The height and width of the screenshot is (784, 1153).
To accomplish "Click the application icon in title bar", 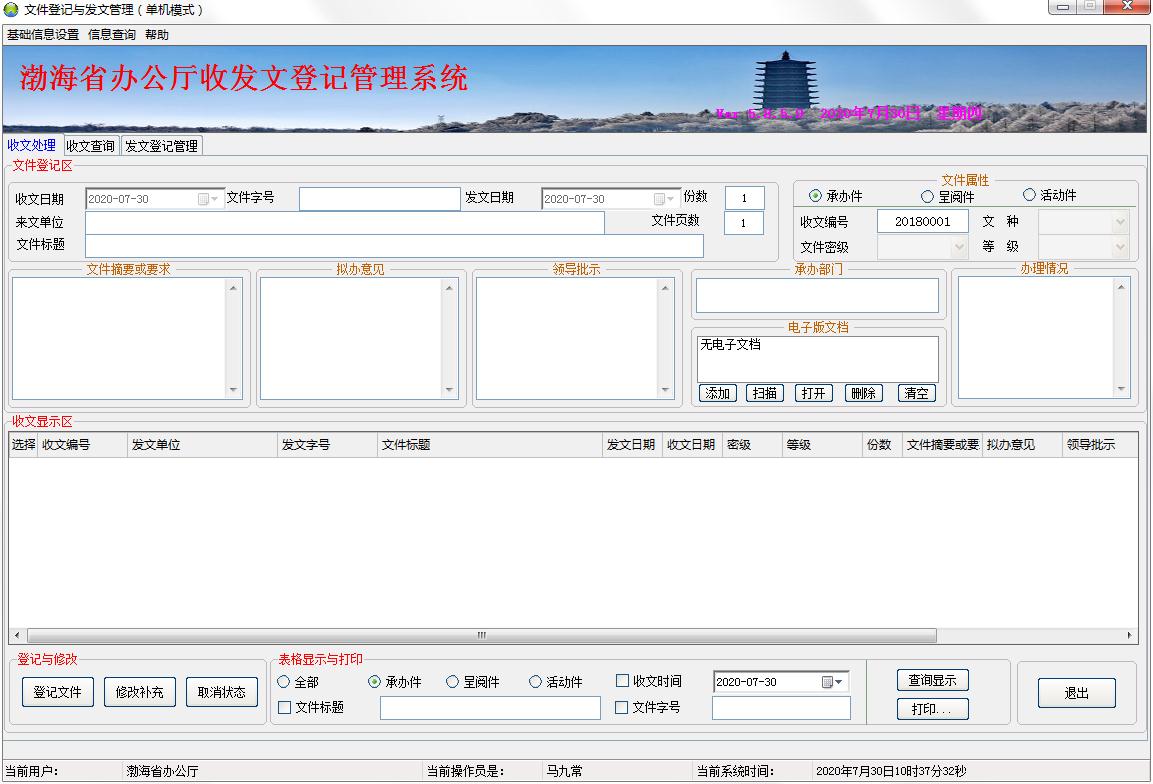I will 11,9.
